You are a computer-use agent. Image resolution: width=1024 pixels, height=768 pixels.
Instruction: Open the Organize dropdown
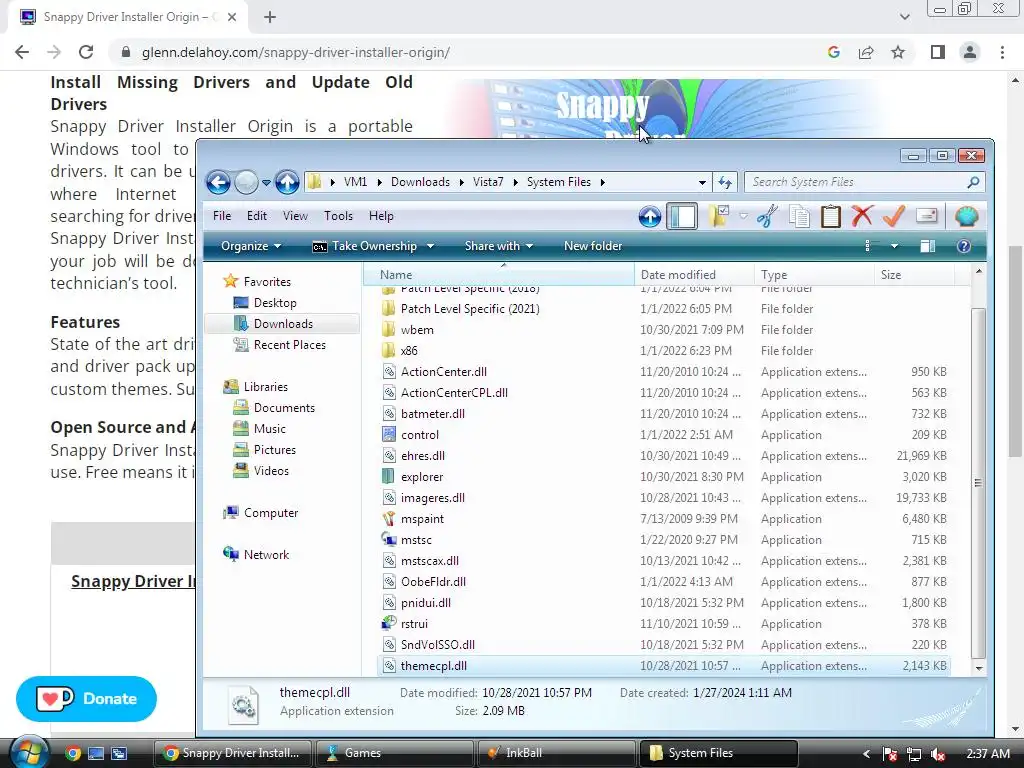pos(251,246)
